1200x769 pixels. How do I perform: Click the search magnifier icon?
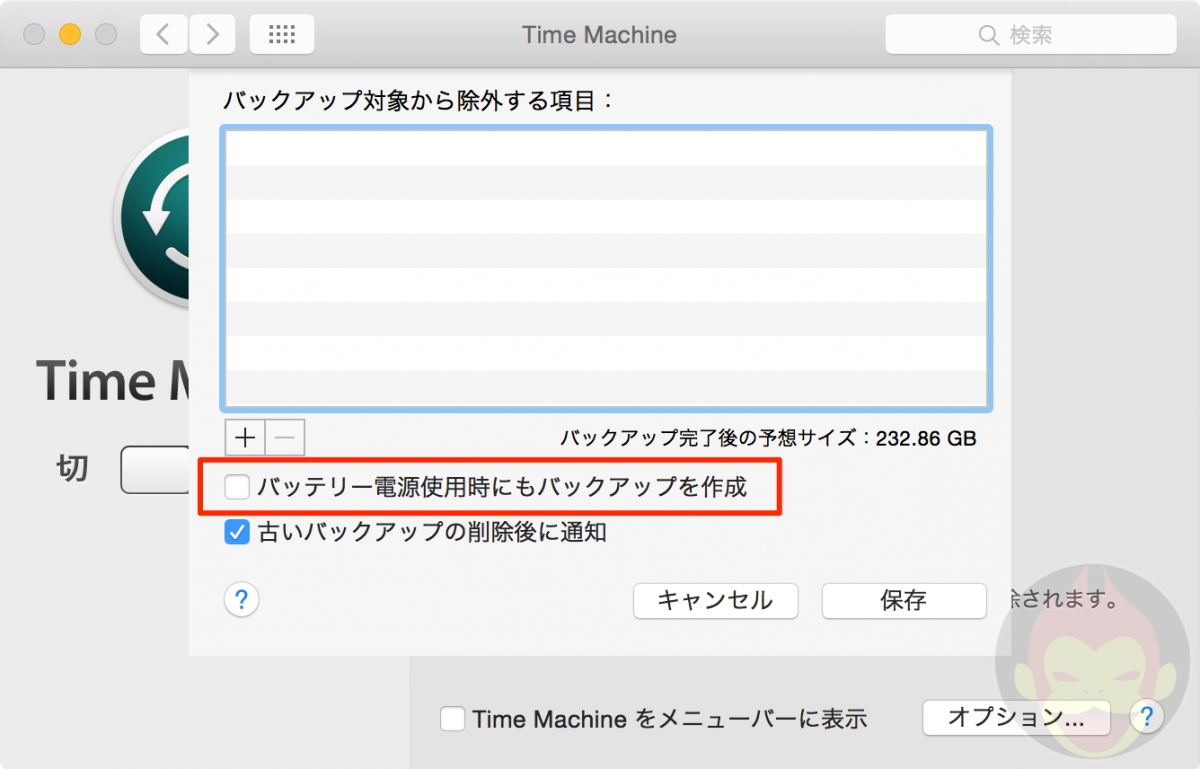988,34
